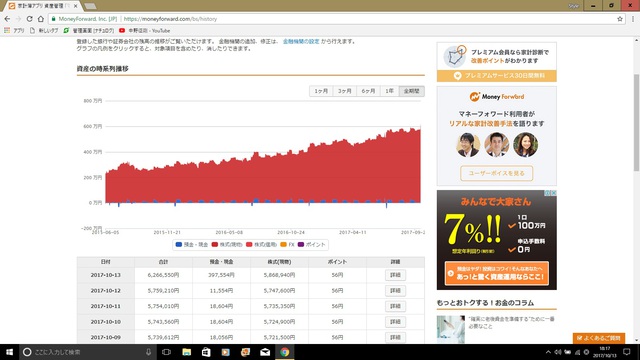
Task: Click total 6,266,550円 cell
Action: [x=163, y=275]
